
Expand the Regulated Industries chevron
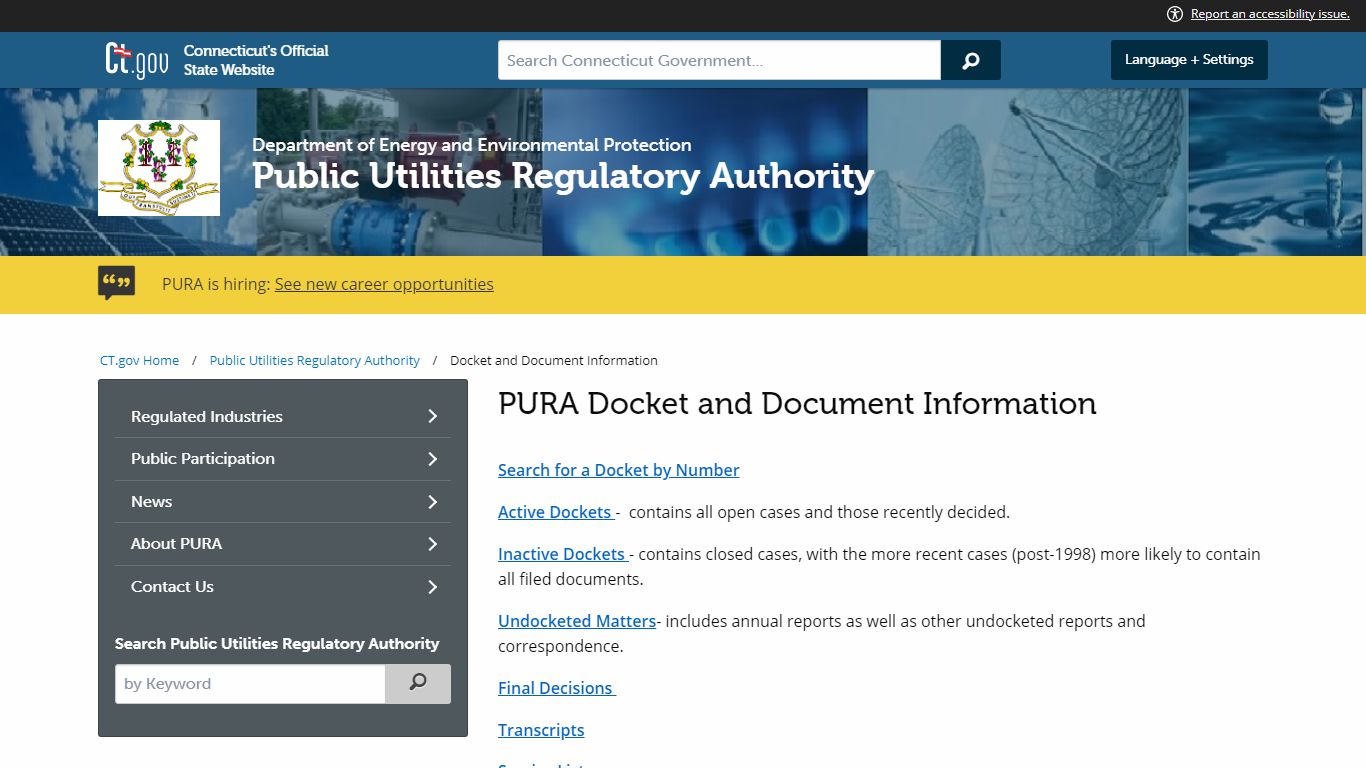[433, 416]
